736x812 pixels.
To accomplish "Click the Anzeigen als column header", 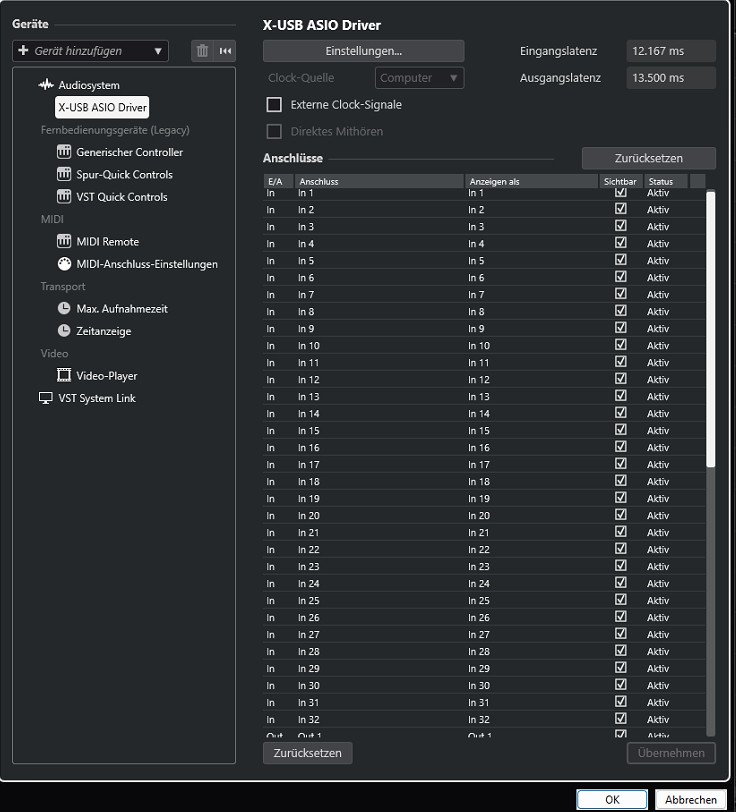I will click(531, 181).
